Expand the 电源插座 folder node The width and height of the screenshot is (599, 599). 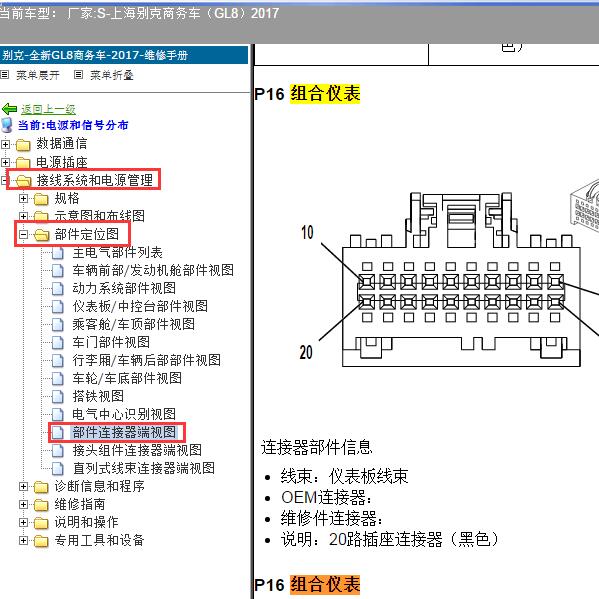[x=5, y=162]
